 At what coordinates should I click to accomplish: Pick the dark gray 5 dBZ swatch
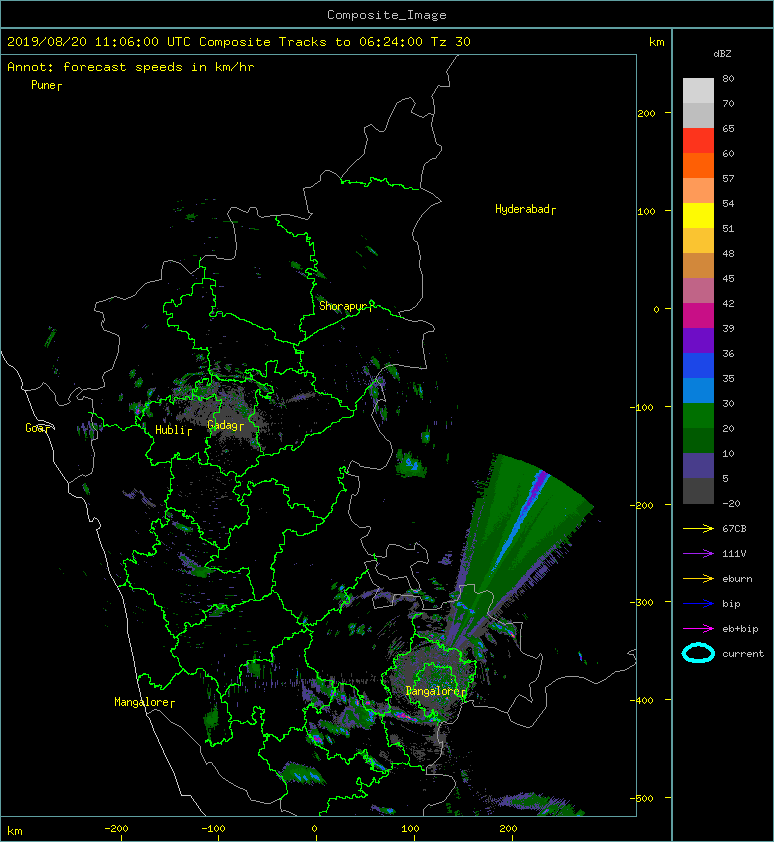(698, 491)
